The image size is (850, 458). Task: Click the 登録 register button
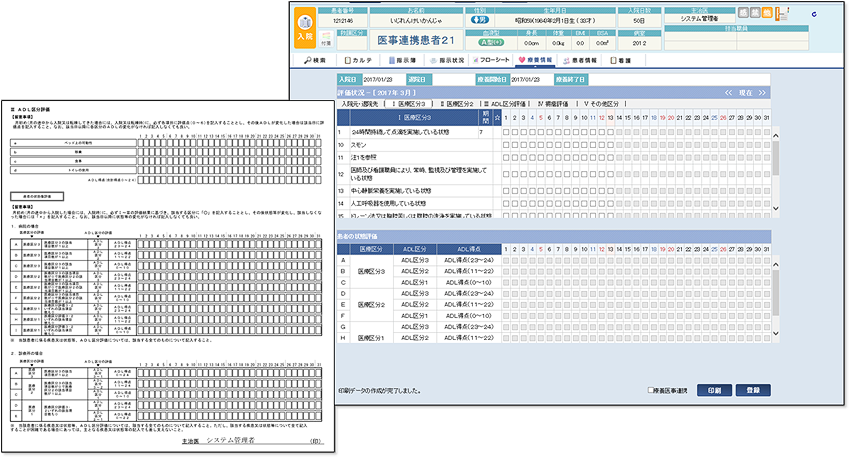click(753, 390)
